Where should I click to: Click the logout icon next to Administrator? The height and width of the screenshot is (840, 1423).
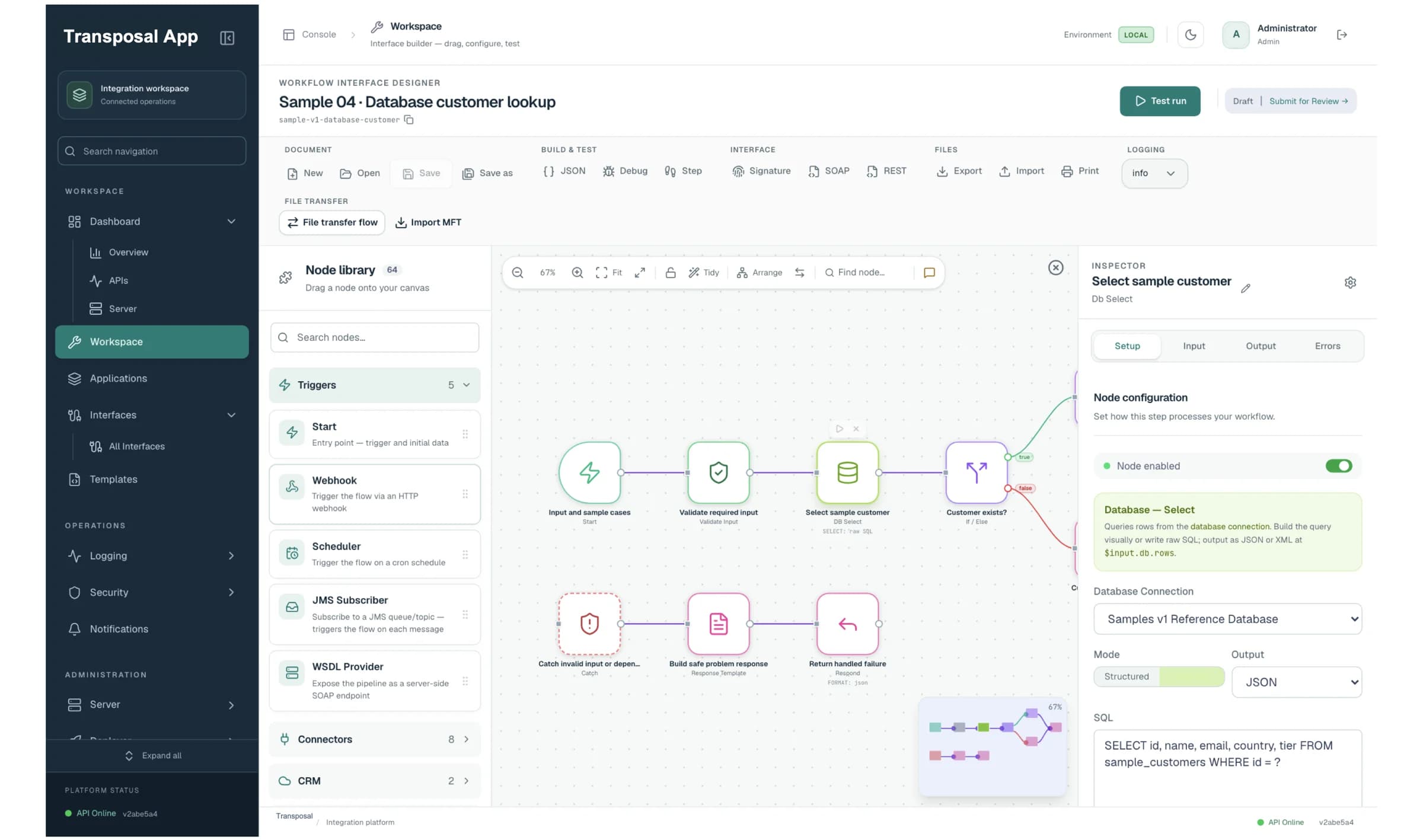click(x=1342, y=34)
